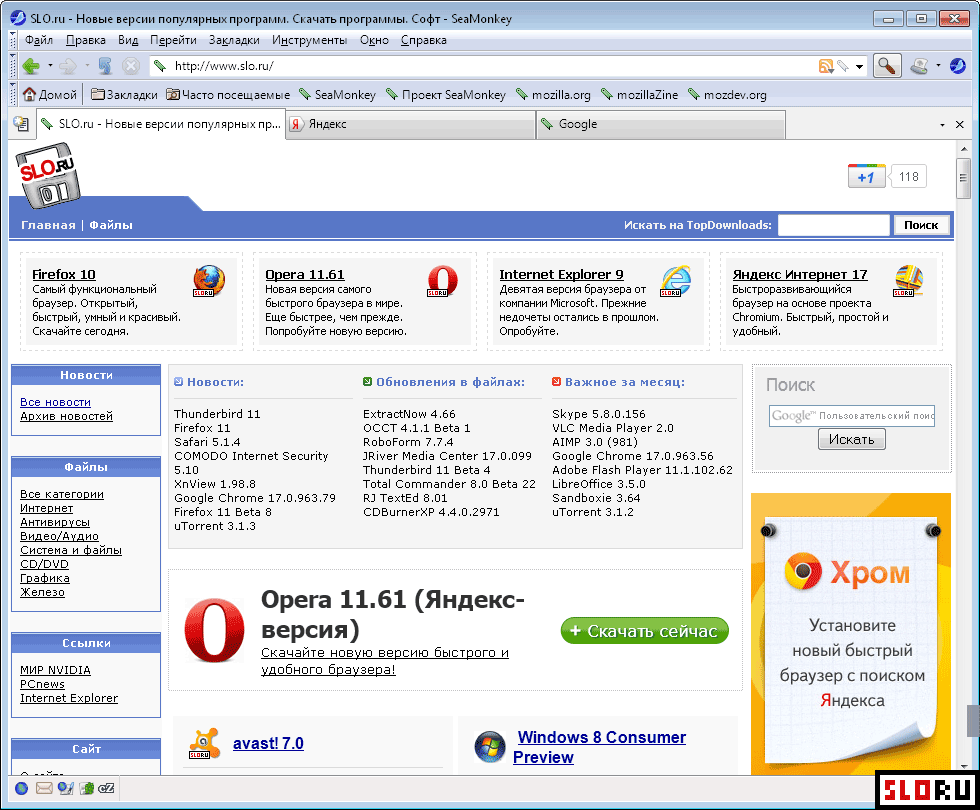Image resolution: width=980 pixels, height=810 pixels.
Task: Click the Главная navigation link
Action: (48, 225)
